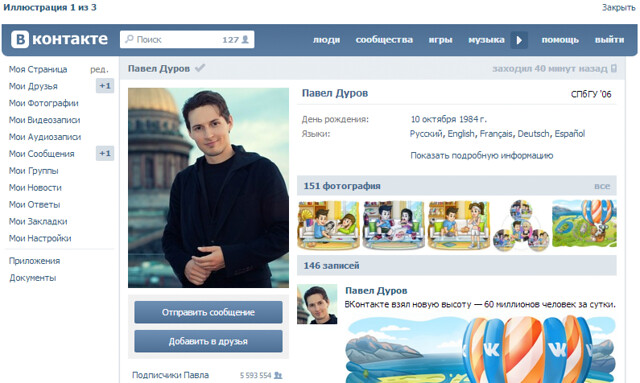Image resolution: width=640 pixels, height=383 pixels.
Task: Expand Показать подробную информацию
Action: click(482, 156)
